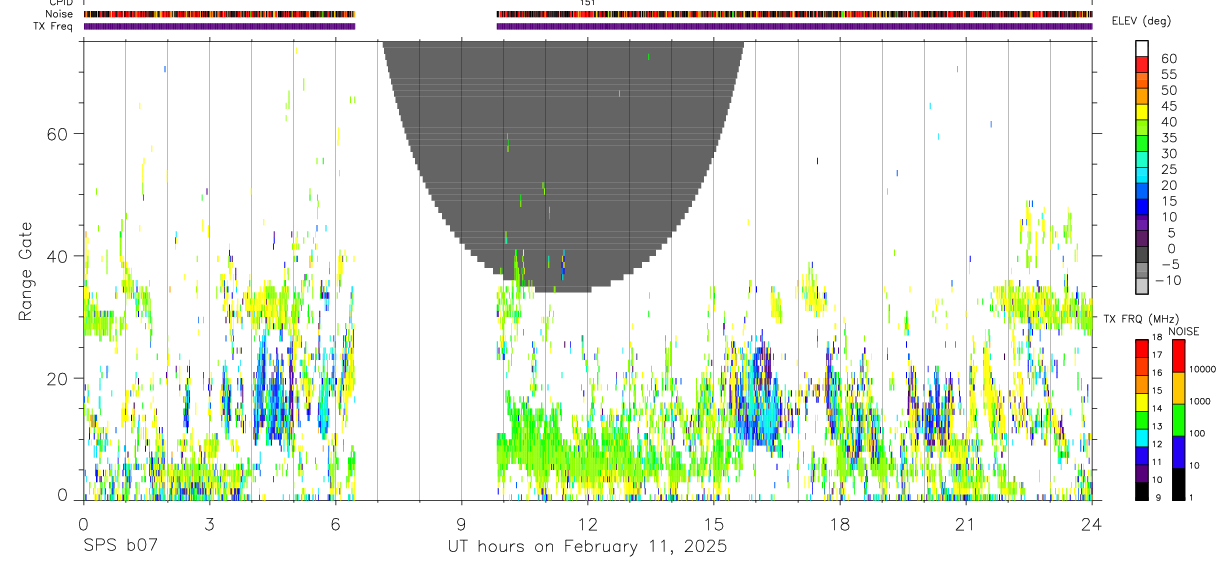This screenshot has width=1228, height=567.
Task: Click x-axis tick label '9'
Action: 461,524
